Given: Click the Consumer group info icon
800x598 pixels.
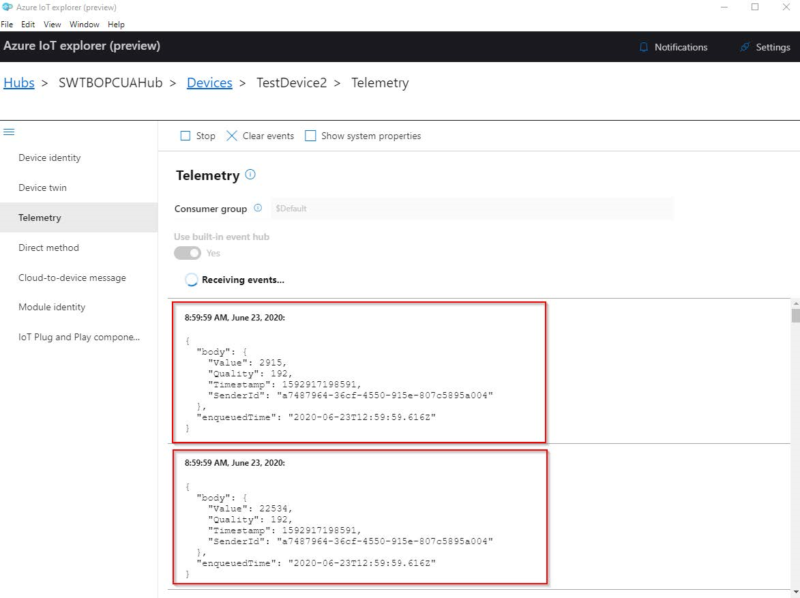Looking at the screenshot, I should coord(258,208).
